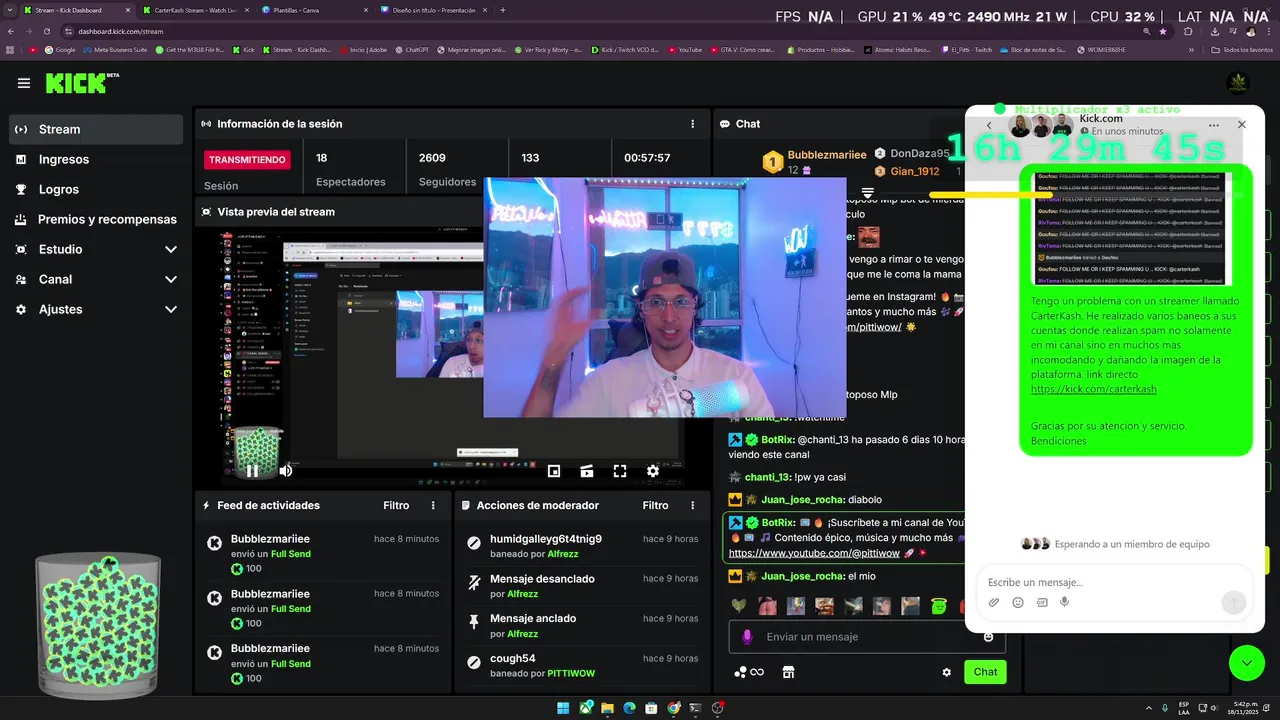The height and width of the screenshot is (720, 1280).
Task: Click the green Chat send button
Action: (985, 672)
